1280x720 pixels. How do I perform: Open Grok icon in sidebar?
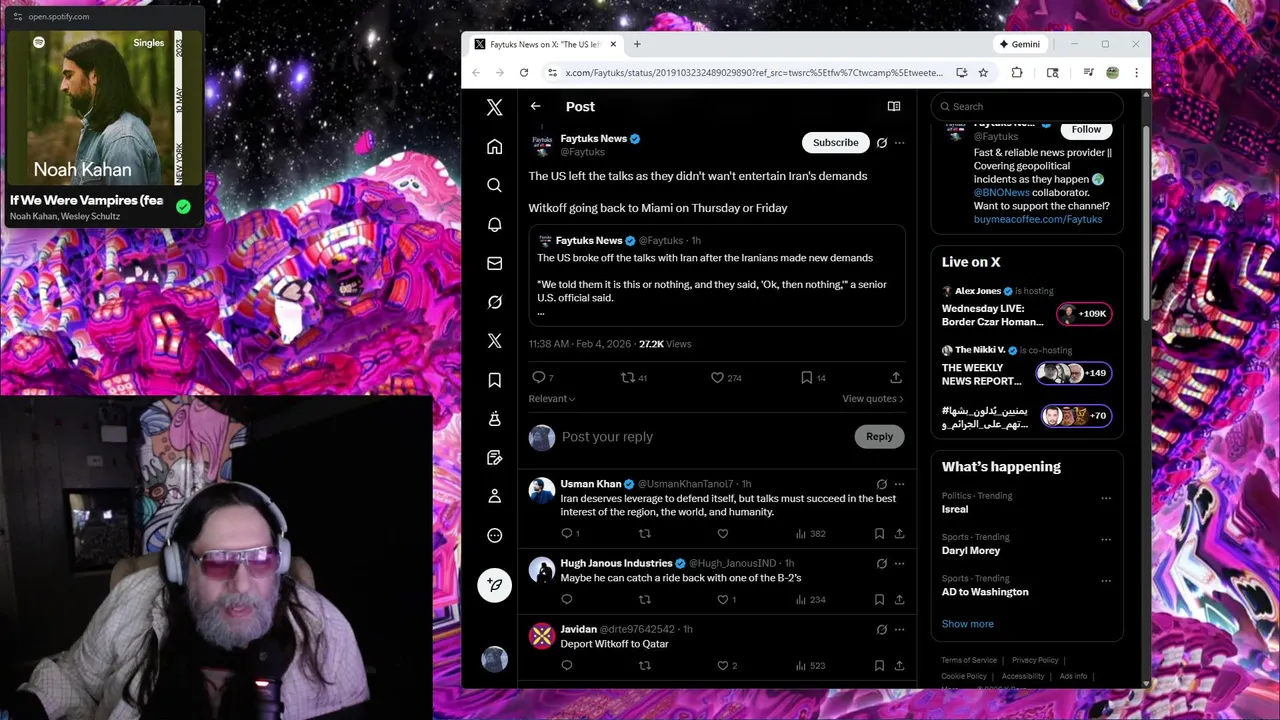tap(494, 302)
